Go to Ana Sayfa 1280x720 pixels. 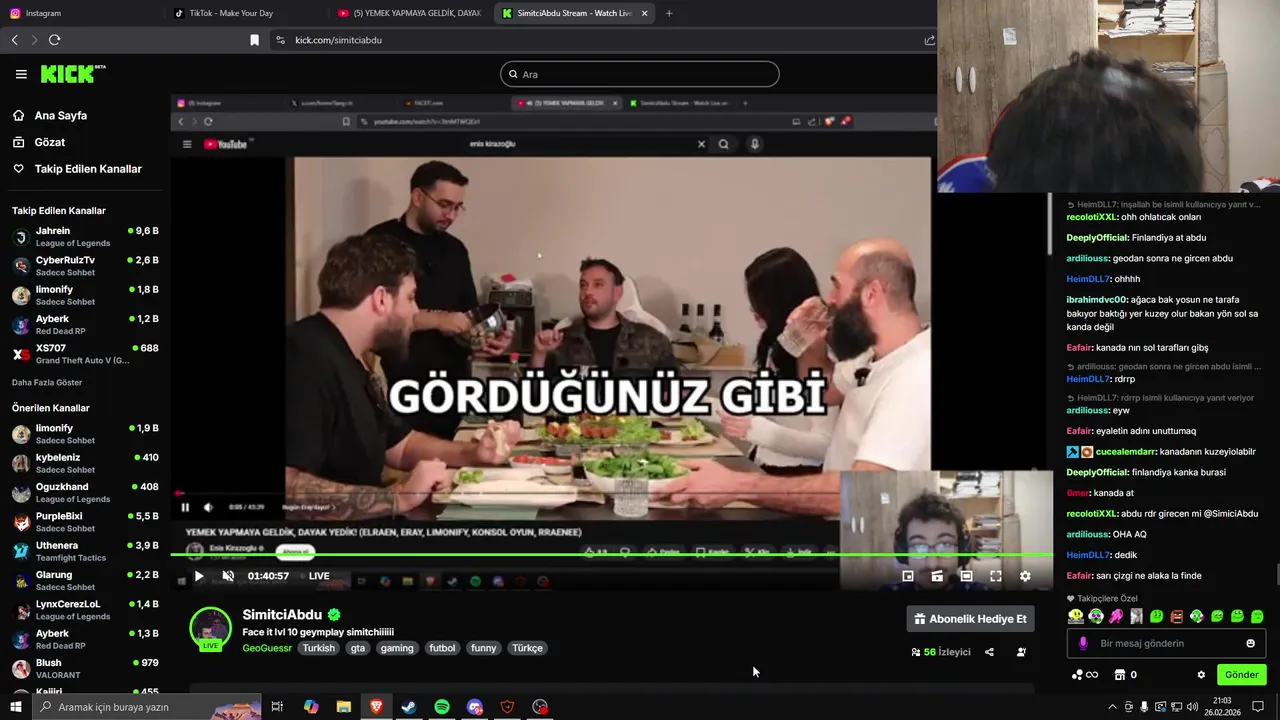(x=50, y=116)
